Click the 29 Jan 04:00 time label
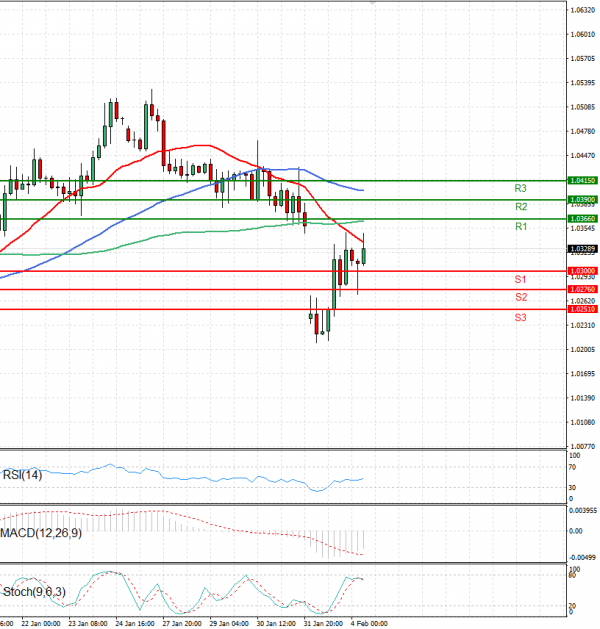 (229, 623)
